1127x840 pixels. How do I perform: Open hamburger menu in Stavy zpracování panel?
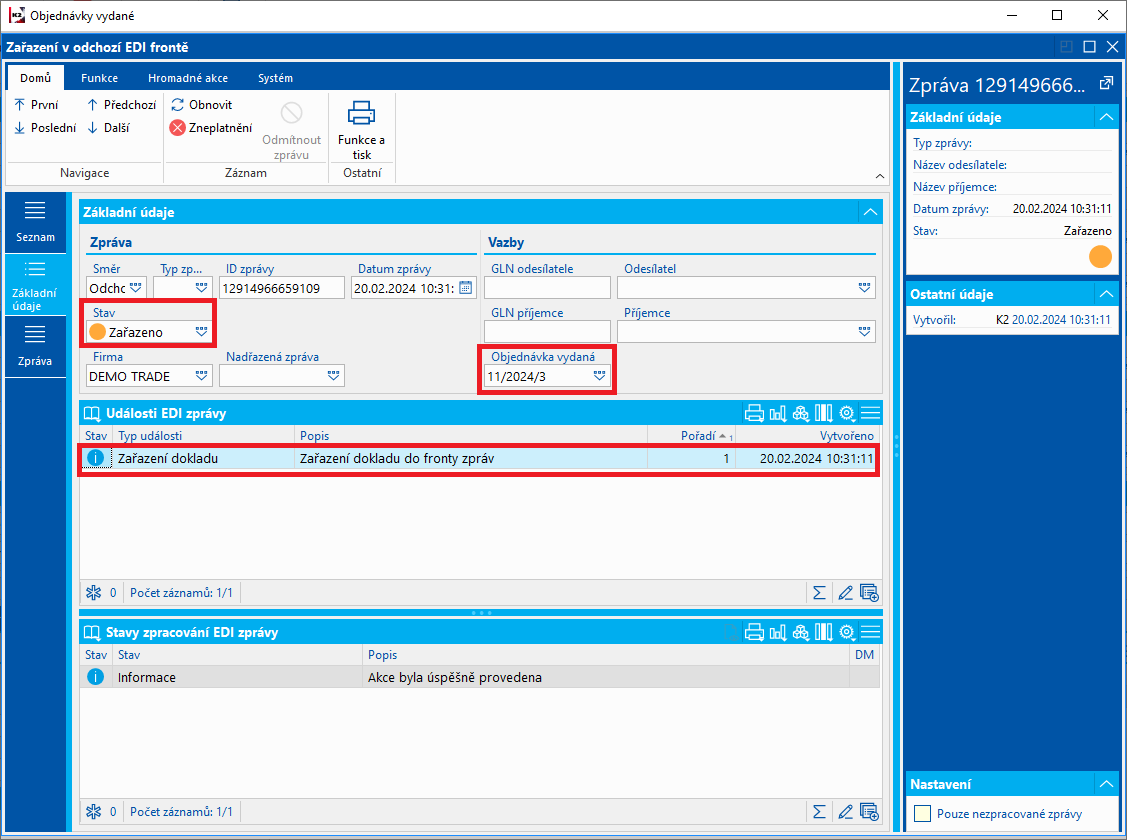(x=870, y=632)
